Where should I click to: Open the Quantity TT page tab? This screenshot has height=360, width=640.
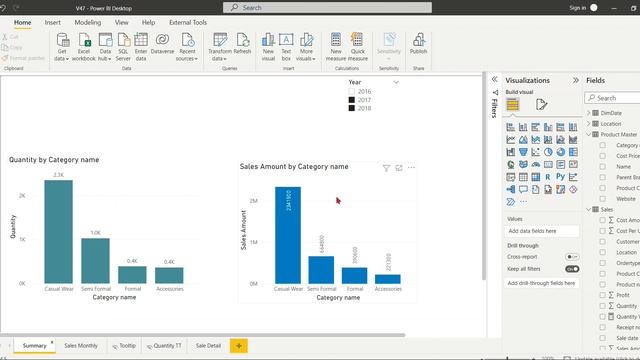point(164,346)
